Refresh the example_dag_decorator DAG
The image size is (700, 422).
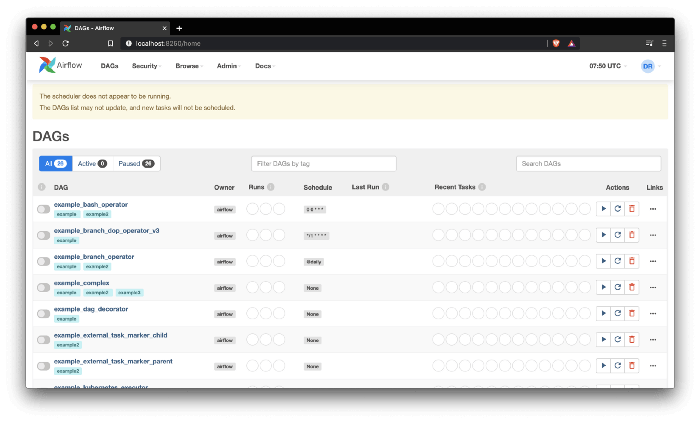[617, 313]
